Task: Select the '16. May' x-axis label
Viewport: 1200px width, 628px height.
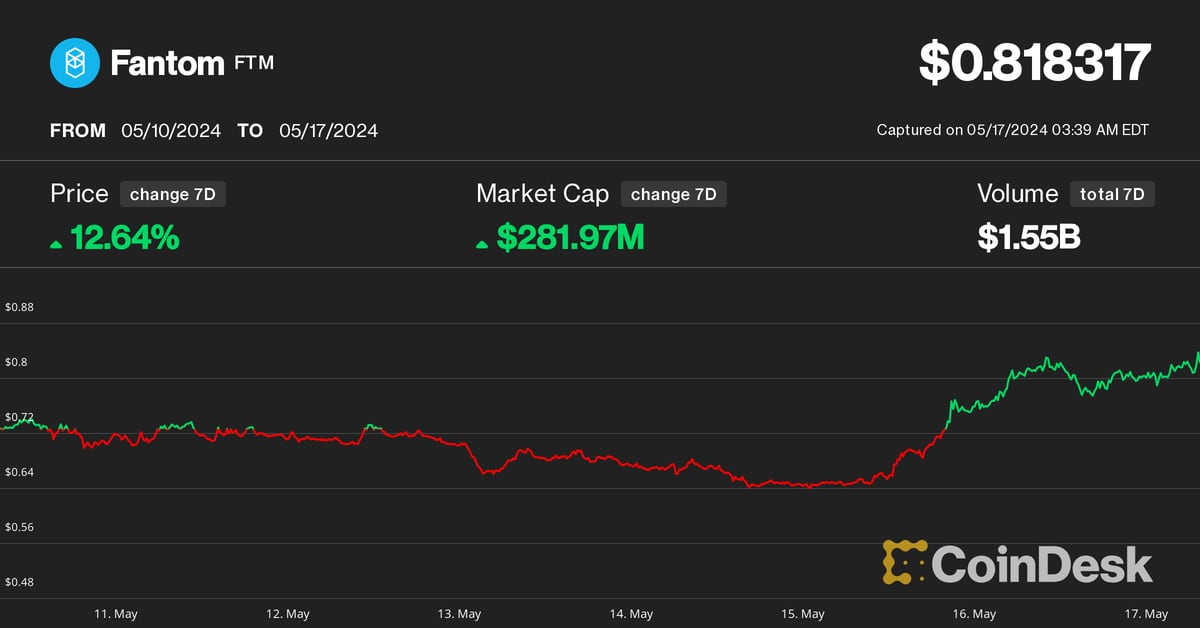Action: tap(974, 613)
